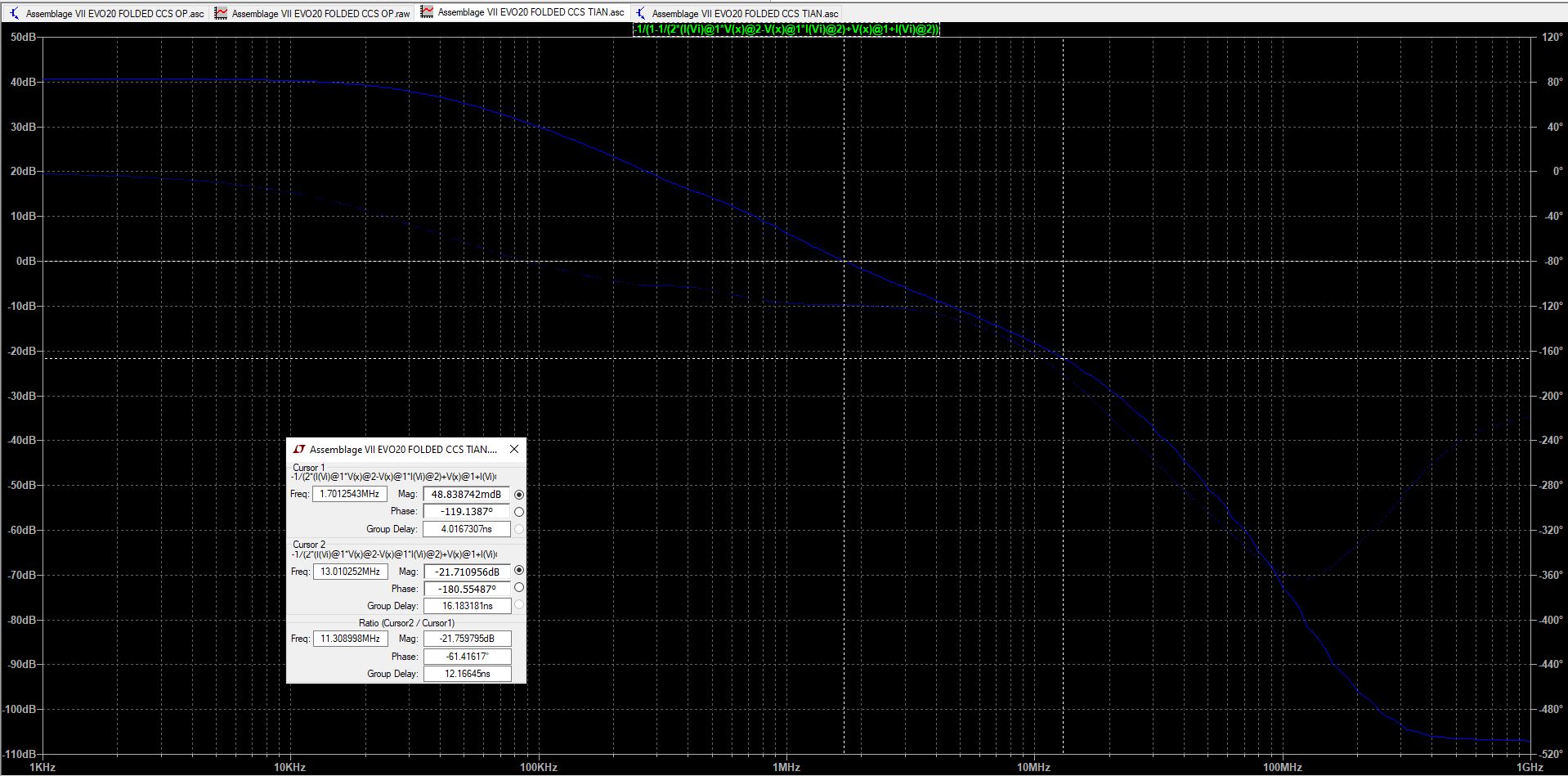
Task: Click the 1MHz label on the frequency axis
Action: pos(786,767)
